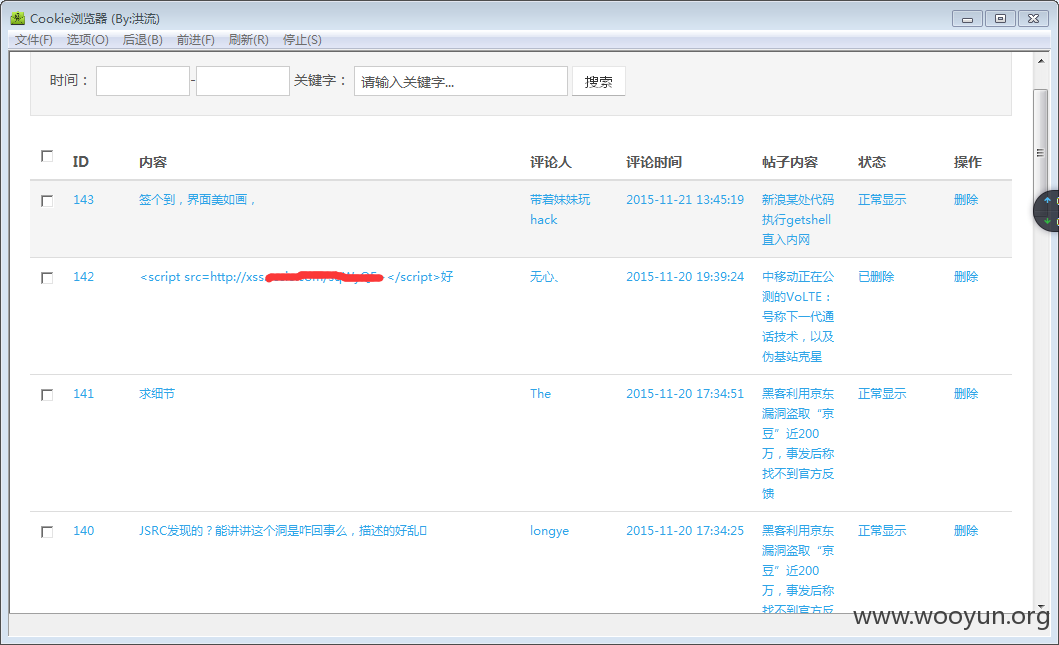The width and height of the screenshot is (1059, 645).
Task: Delete comment 141 via 删除
Action: pyautogui.click(x=966, y=393)
